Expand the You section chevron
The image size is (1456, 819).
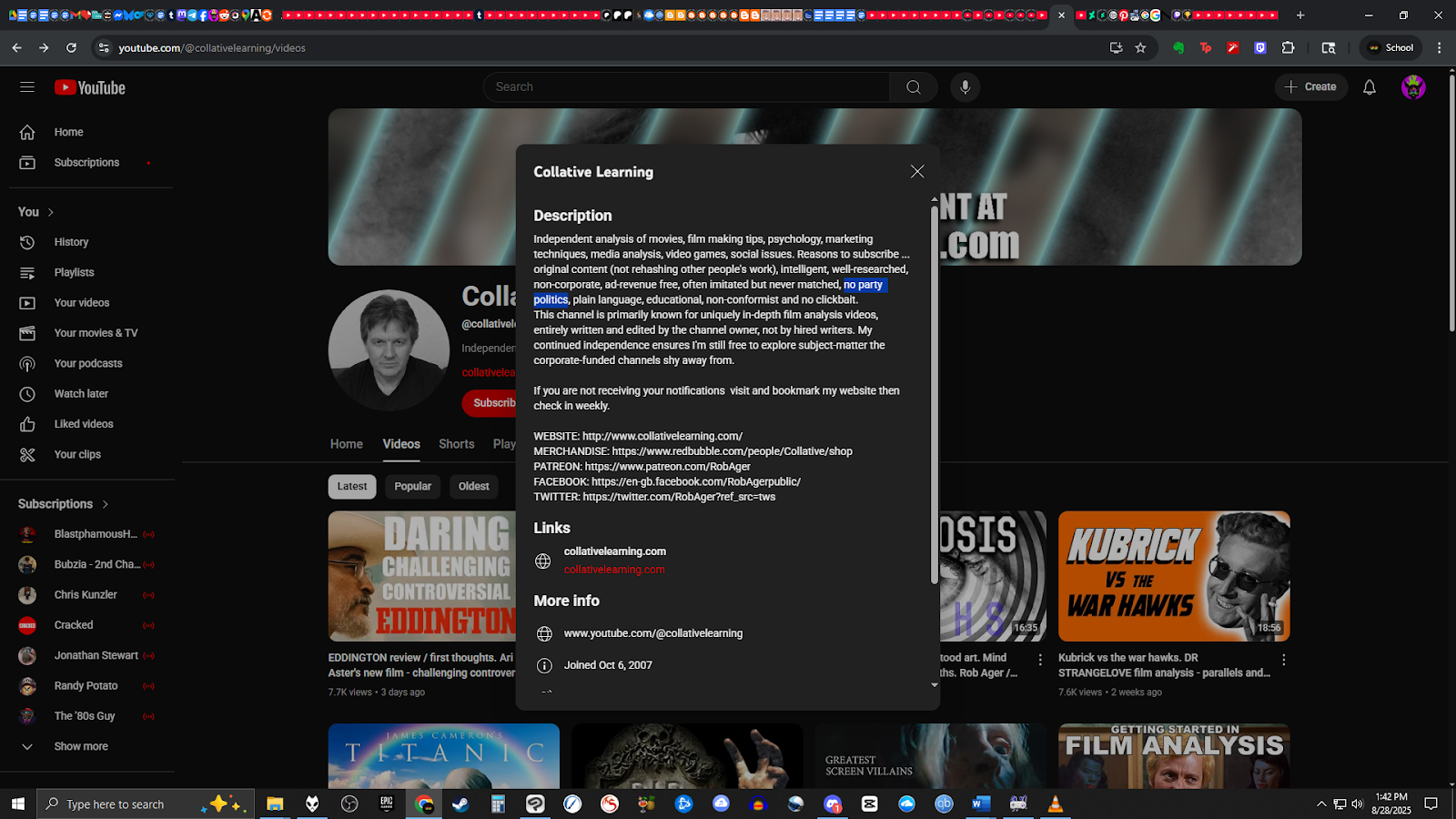pos(51,212)
